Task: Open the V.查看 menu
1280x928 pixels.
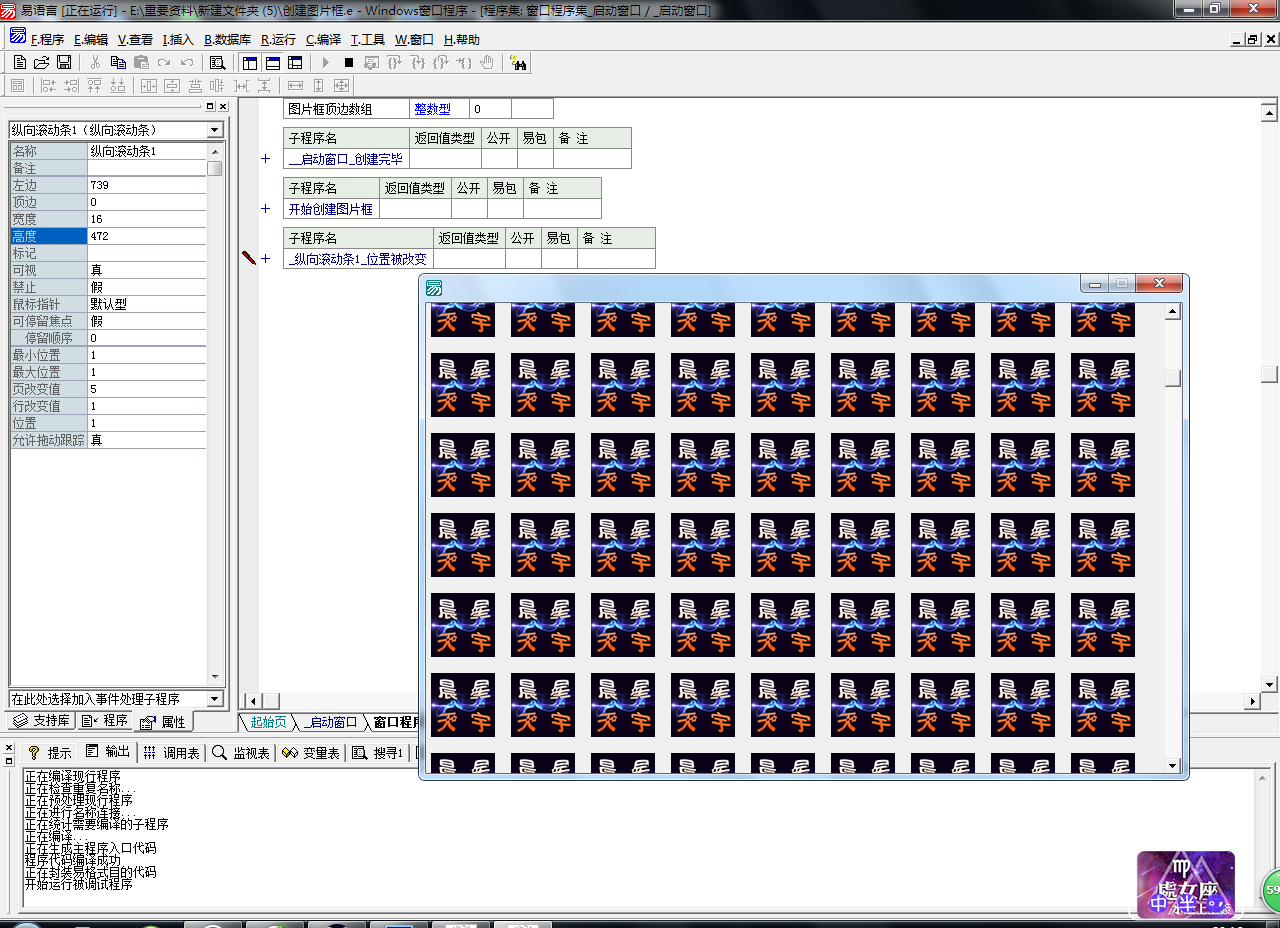Action: (135, 40)
